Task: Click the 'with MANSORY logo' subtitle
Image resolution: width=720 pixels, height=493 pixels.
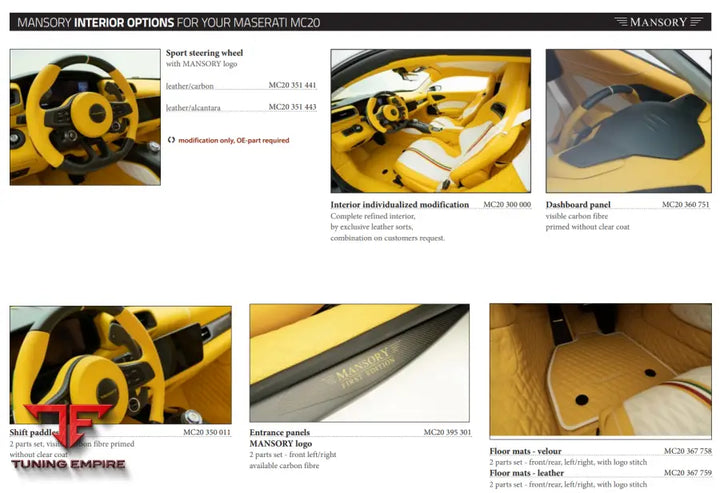Action: [x=202, y=64]
